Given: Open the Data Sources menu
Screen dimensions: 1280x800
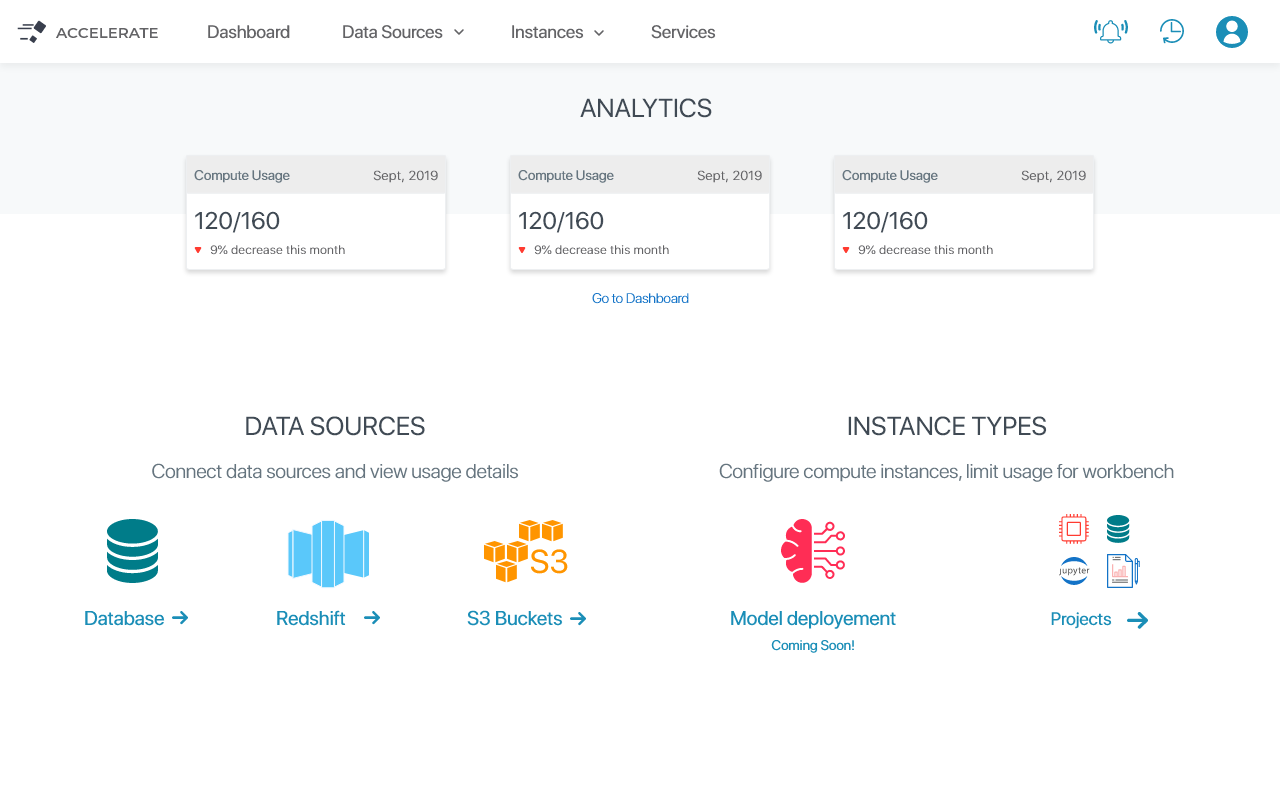Looking at the screenshot, I should click(x=392, y=32).
